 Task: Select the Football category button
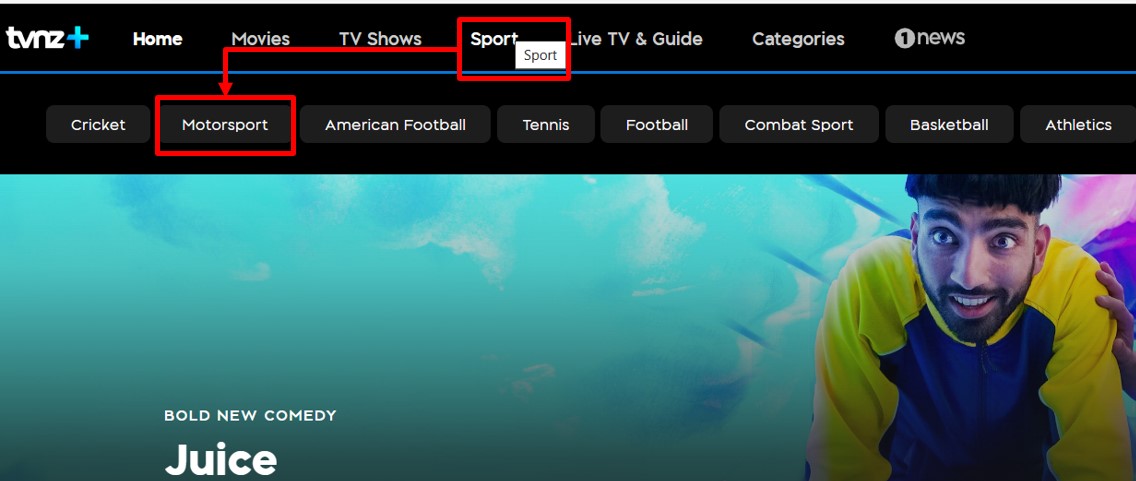656,125
